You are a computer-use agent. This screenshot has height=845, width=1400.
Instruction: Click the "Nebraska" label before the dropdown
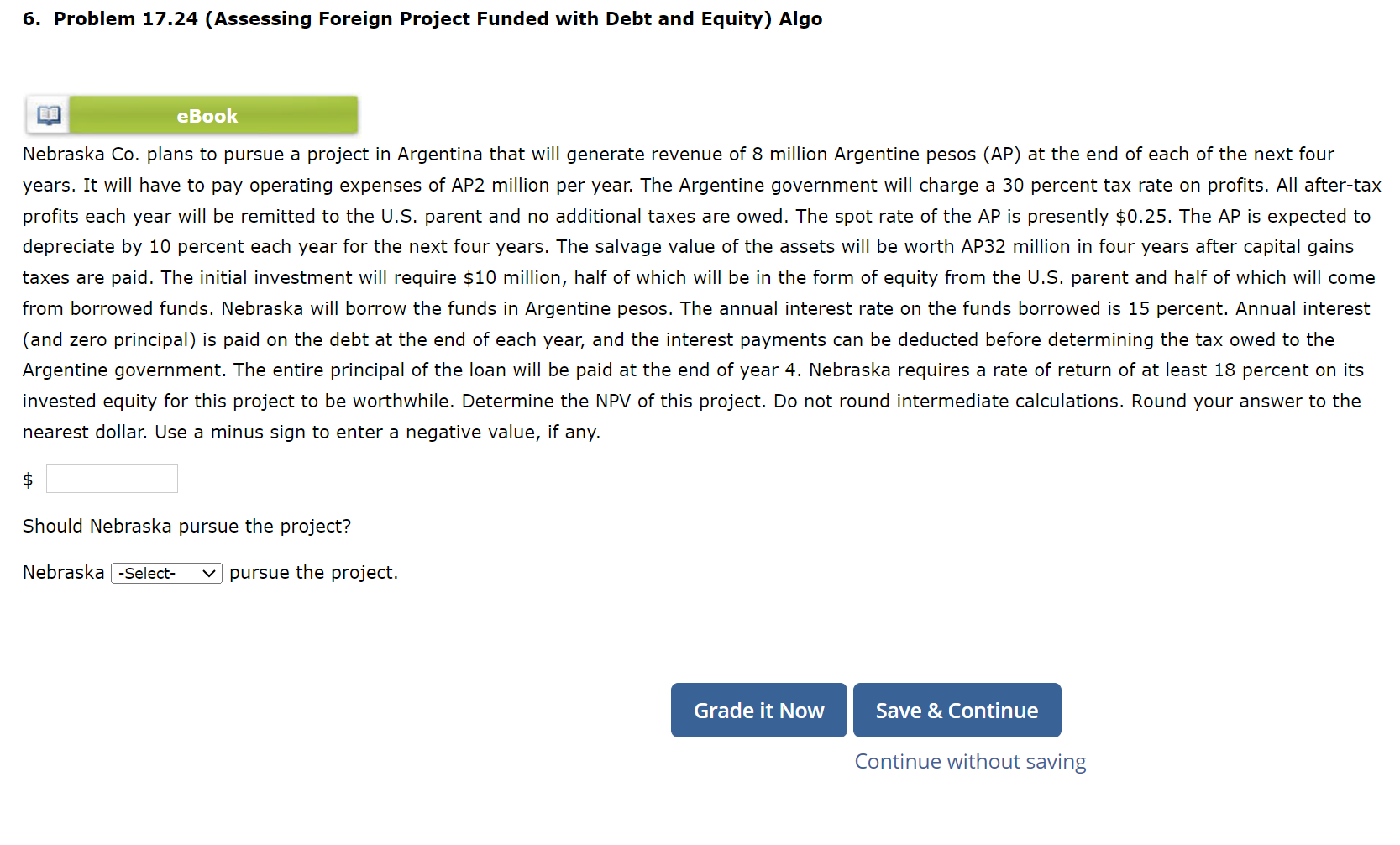(x=63, y=573)
